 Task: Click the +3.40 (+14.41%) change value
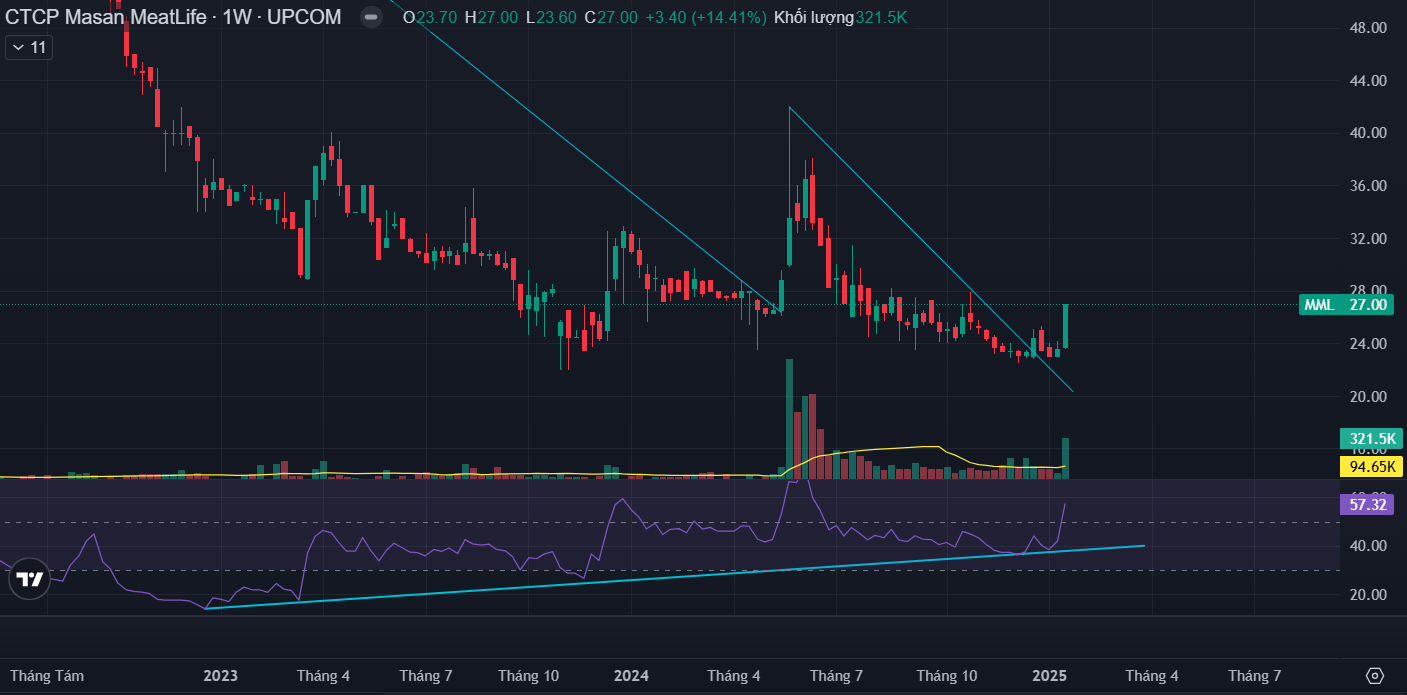tap(706, 17)
